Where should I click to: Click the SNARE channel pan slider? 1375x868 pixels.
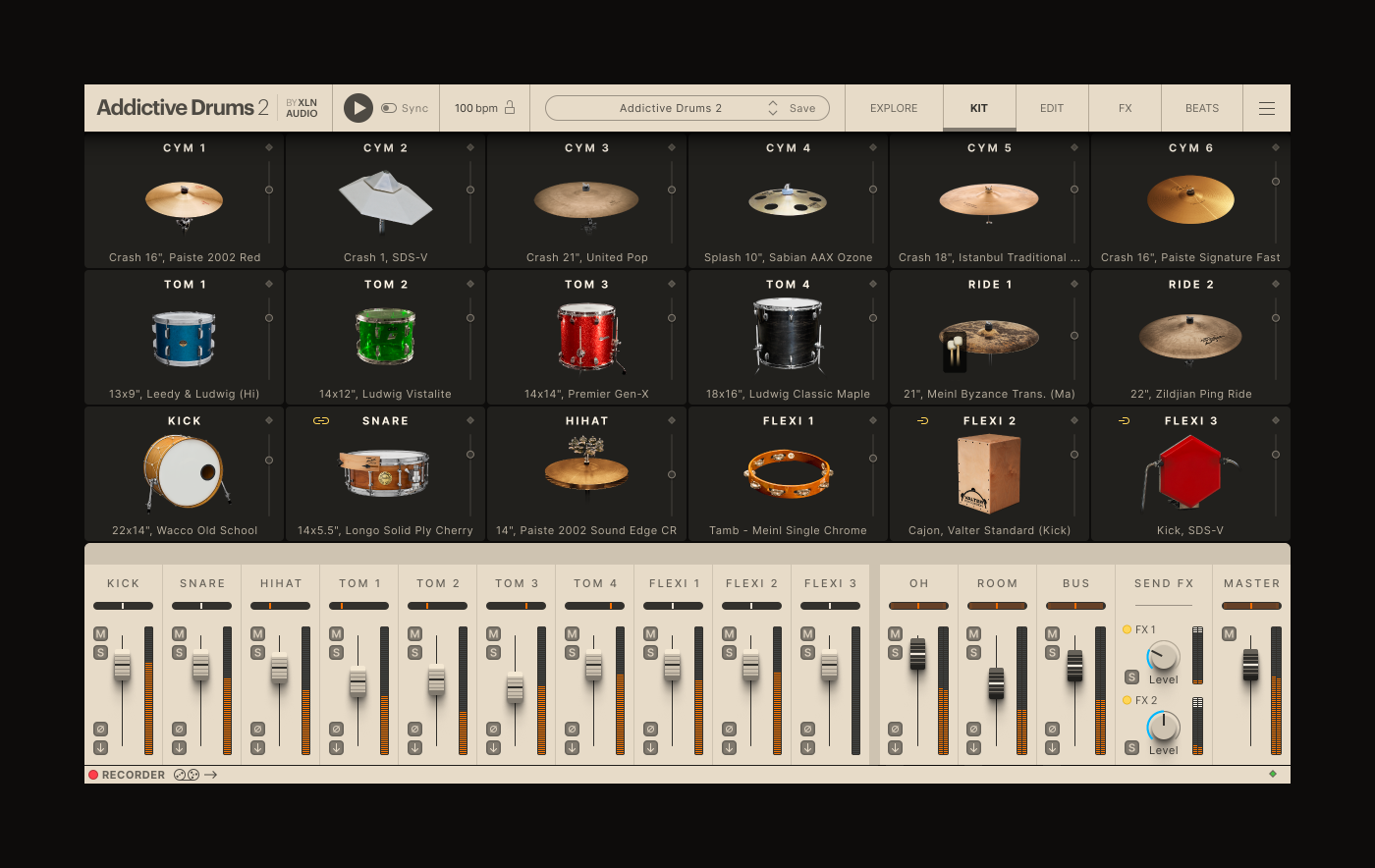coord(201,606)
